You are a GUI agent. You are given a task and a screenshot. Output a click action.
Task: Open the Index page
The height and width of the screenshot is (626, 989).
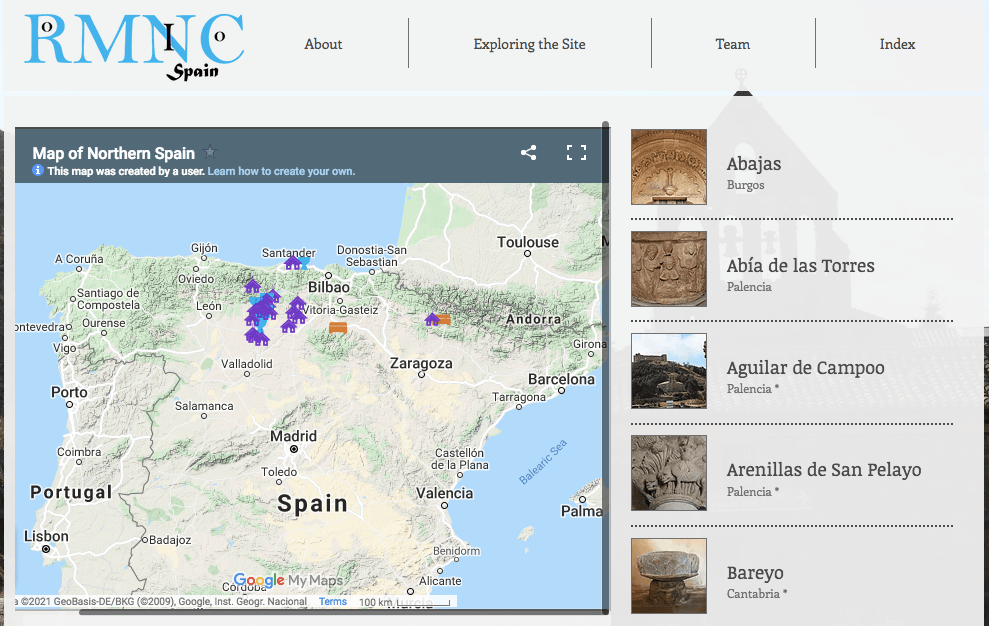point(897,44)
